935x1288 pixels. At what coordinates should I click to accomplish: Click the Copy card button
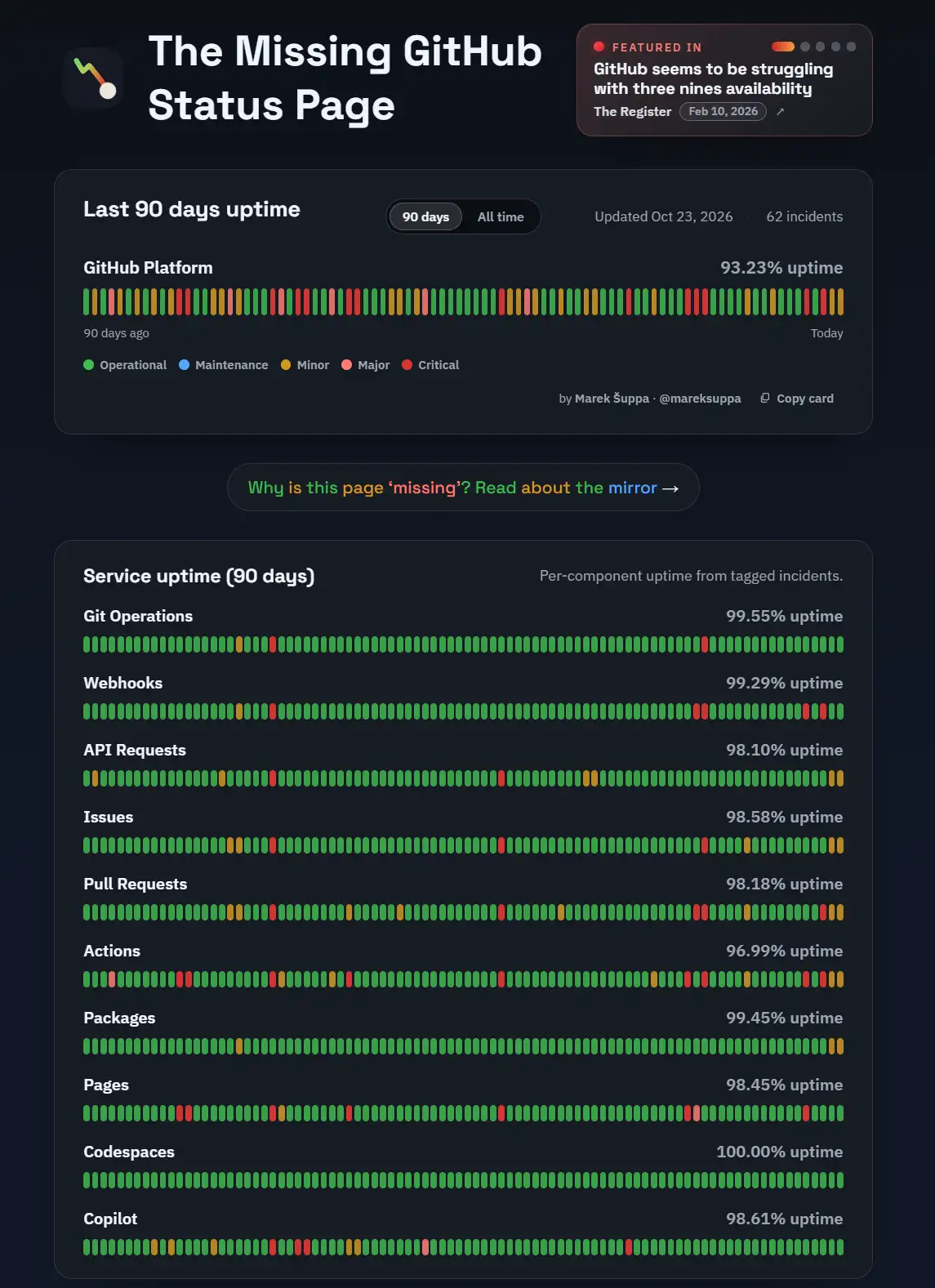(x=797, y=399)
